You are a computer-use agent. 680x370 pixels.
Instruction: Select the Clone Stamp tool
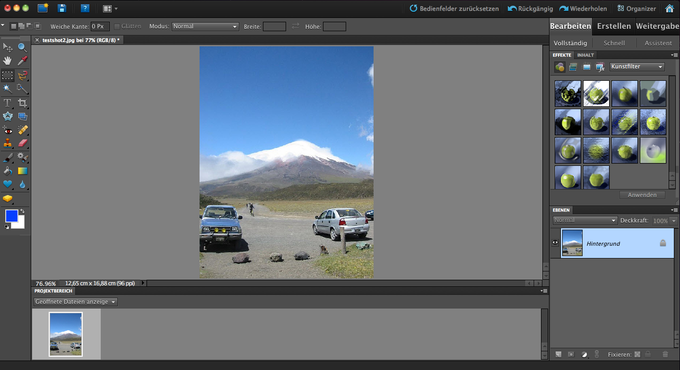pos(7,143)
